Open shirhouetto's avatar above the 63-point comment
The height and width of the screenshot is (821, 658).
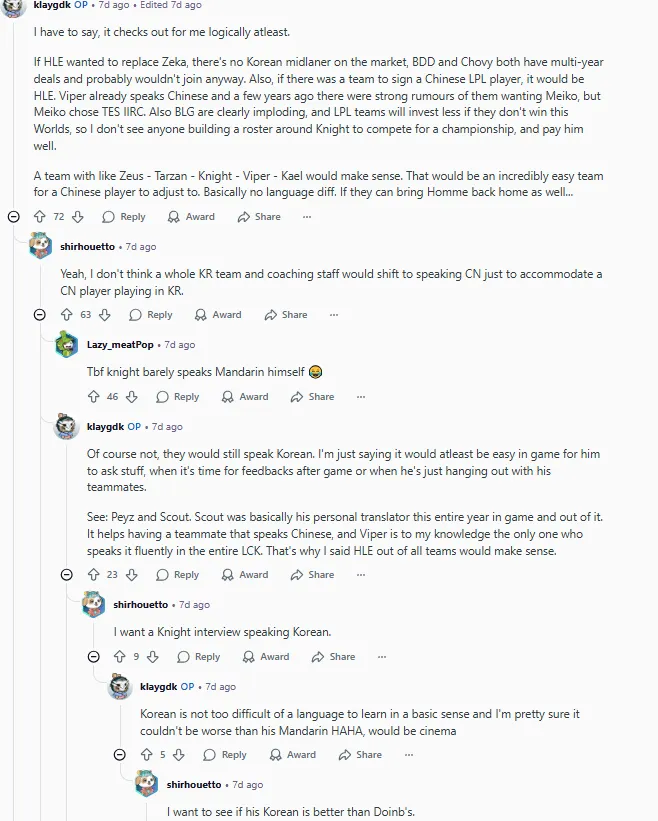[41, 246]
